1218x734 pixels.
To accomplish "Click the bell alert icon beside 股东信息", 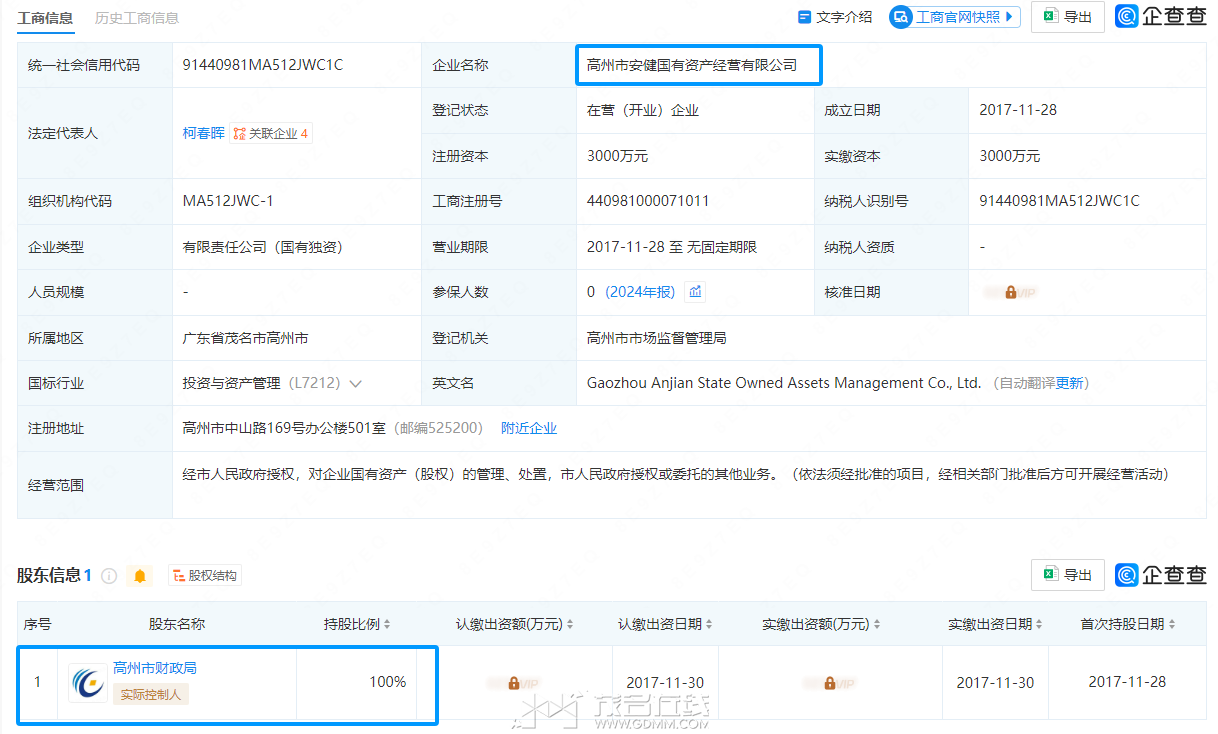I will 140,576.
